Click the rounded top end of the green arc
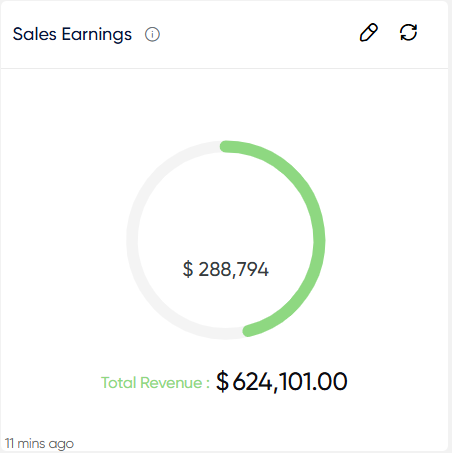The width and height of the screenshot is (452, 453). coord(226,147)
